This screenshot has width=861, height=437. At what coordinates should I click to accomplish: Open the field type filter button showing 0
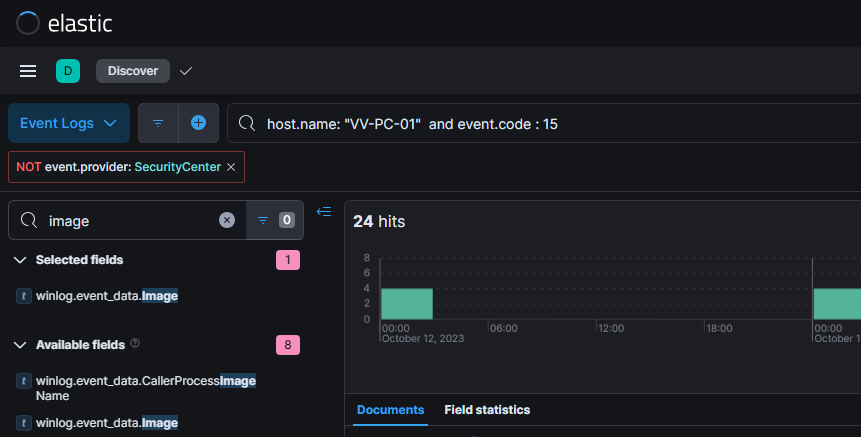275,220
